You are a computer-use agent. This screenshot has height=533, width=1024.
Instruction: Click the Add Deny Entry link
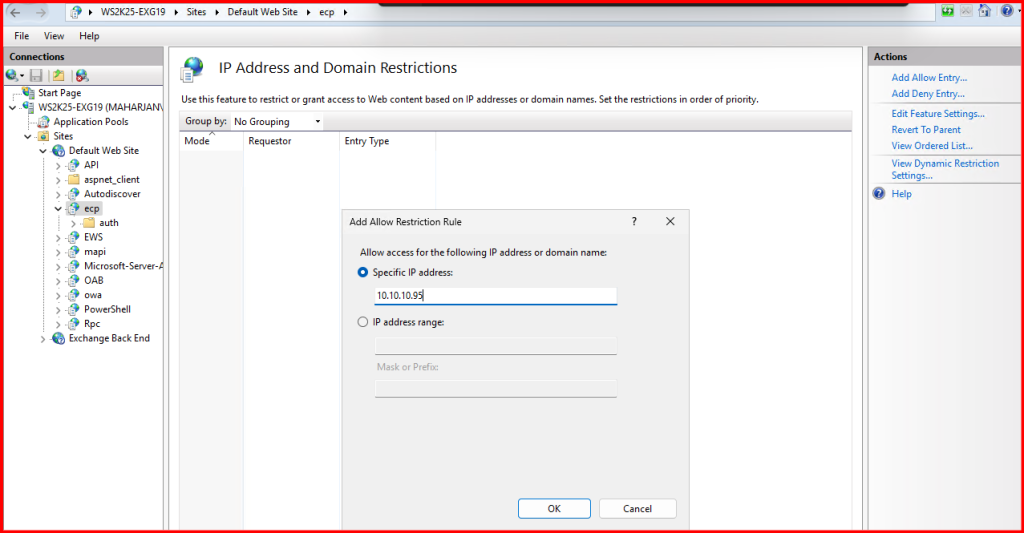coord(927,94)
